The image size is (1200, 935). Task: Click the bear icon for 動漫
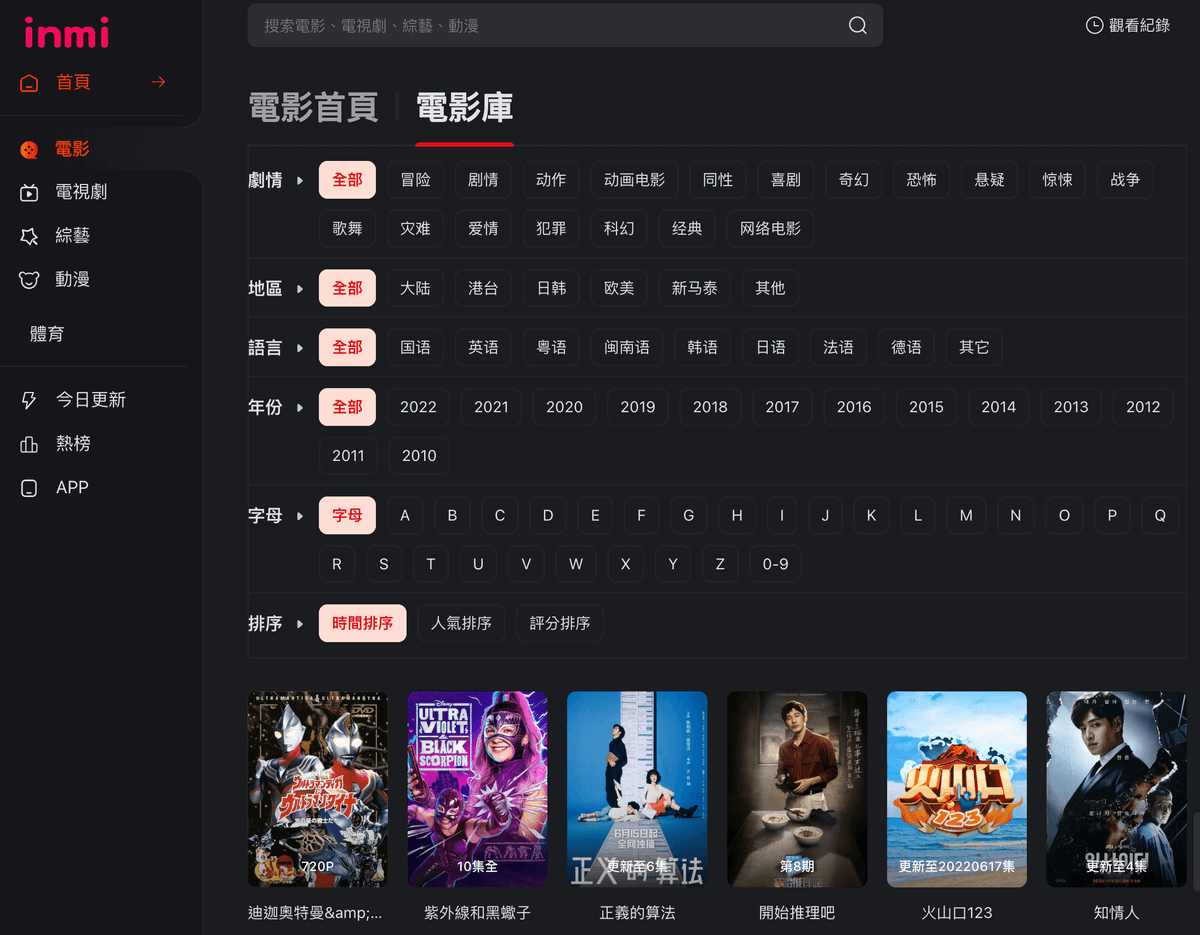coord(29,280)
